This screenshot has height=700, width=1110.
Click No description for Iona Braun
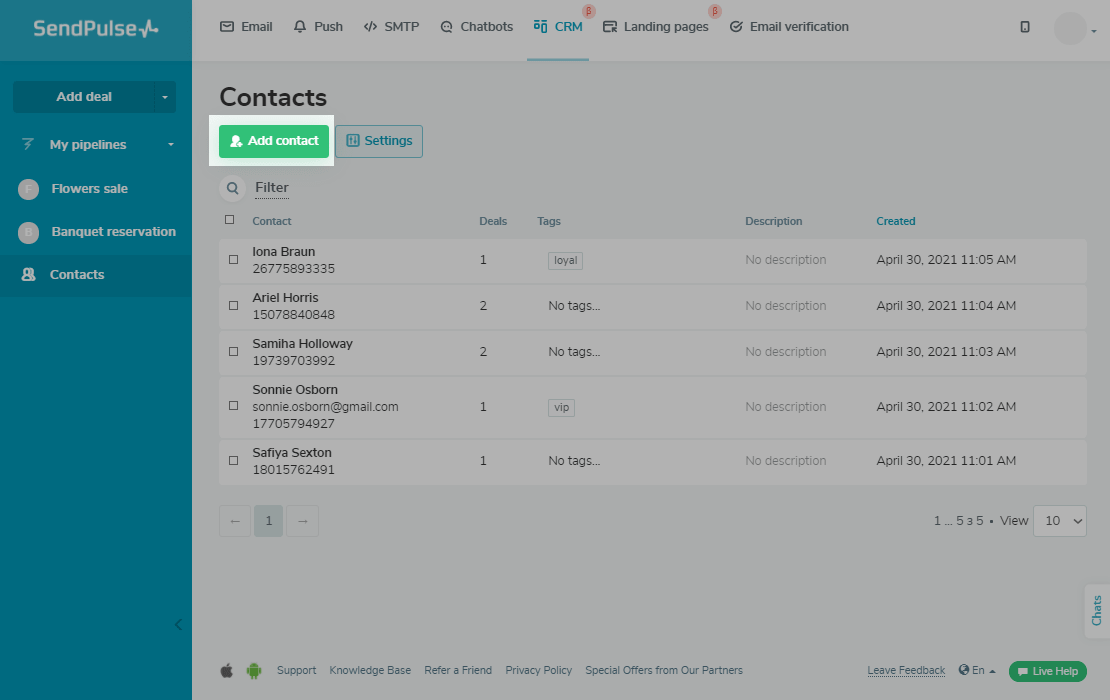pyautogui.click(x=786, y=260)
